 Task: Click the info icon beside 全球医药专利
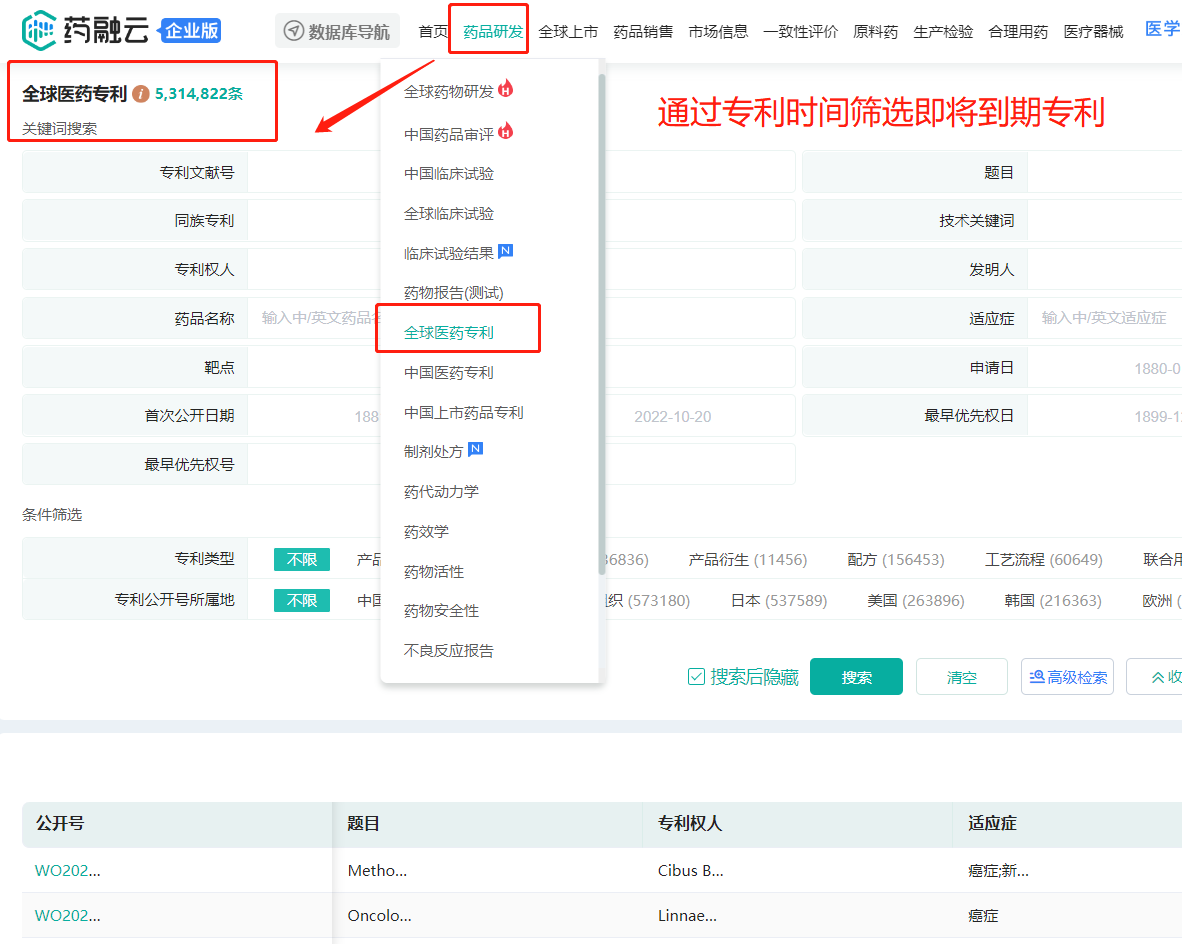(x=141, y=94)
